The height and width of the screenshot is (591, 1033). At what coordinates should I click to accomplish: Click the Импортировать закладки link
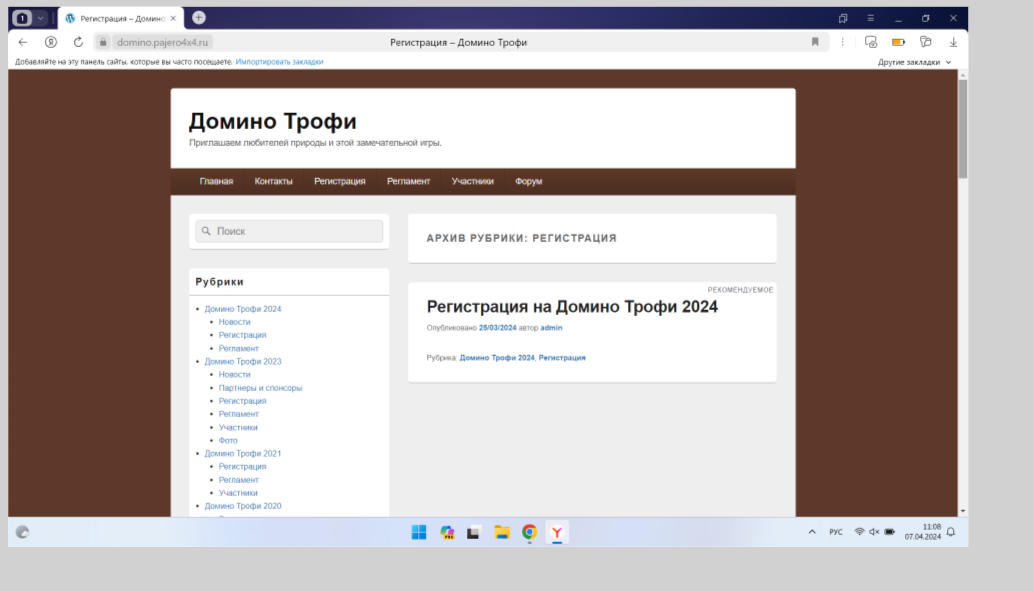point(279,62)
